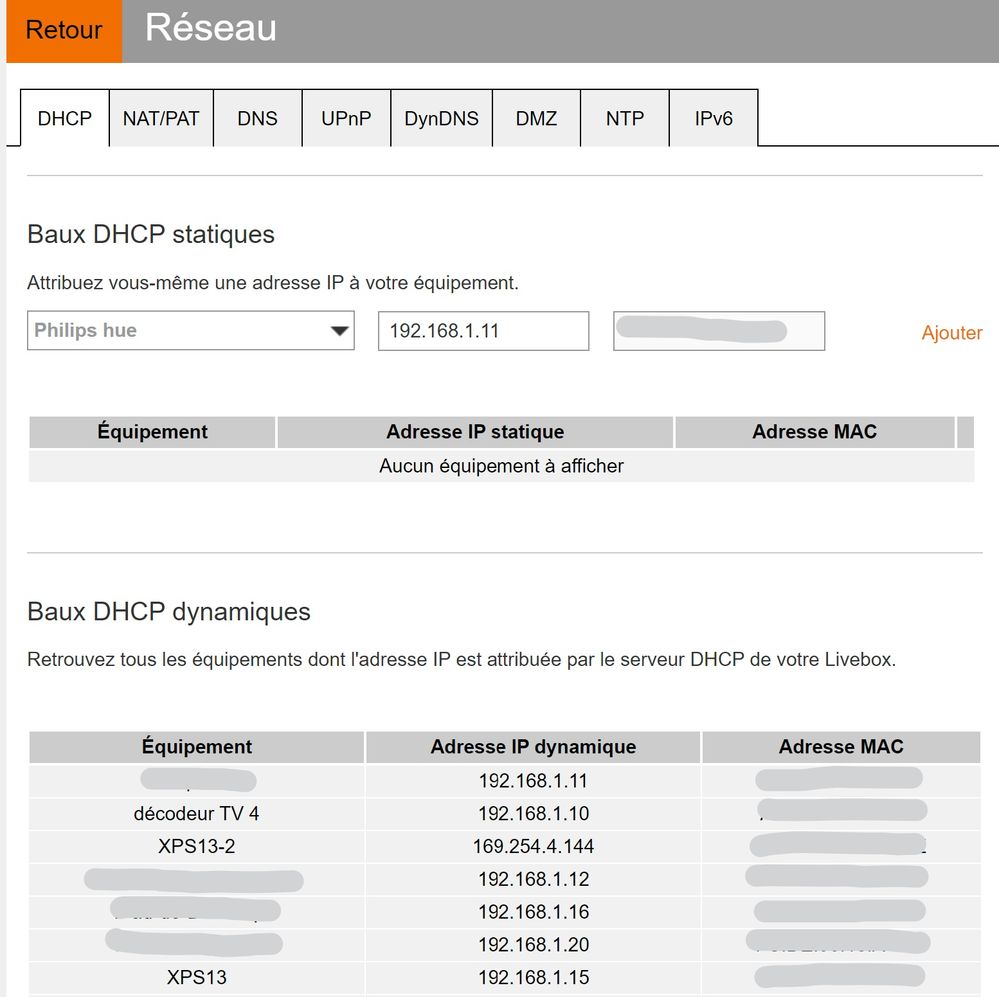Open the DNS tab

257,118
